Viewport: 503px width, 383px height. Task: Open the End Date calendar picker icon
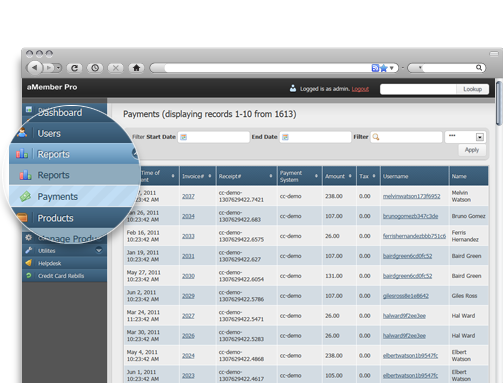tap(285, 137)
